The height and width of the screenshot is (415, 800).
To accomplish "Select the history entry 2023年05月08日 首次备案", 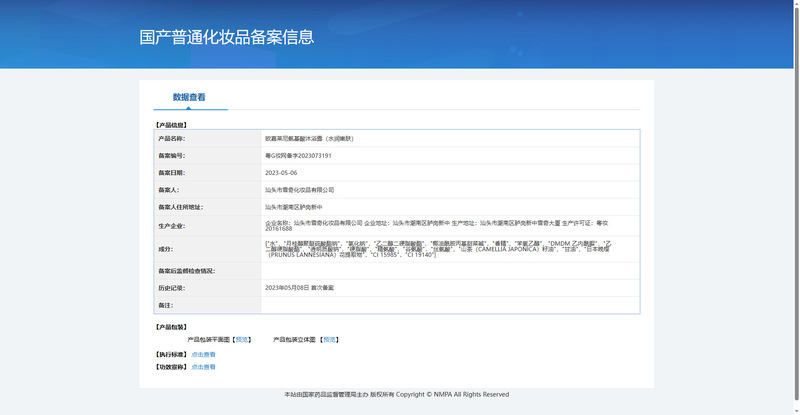I will 299,288.
